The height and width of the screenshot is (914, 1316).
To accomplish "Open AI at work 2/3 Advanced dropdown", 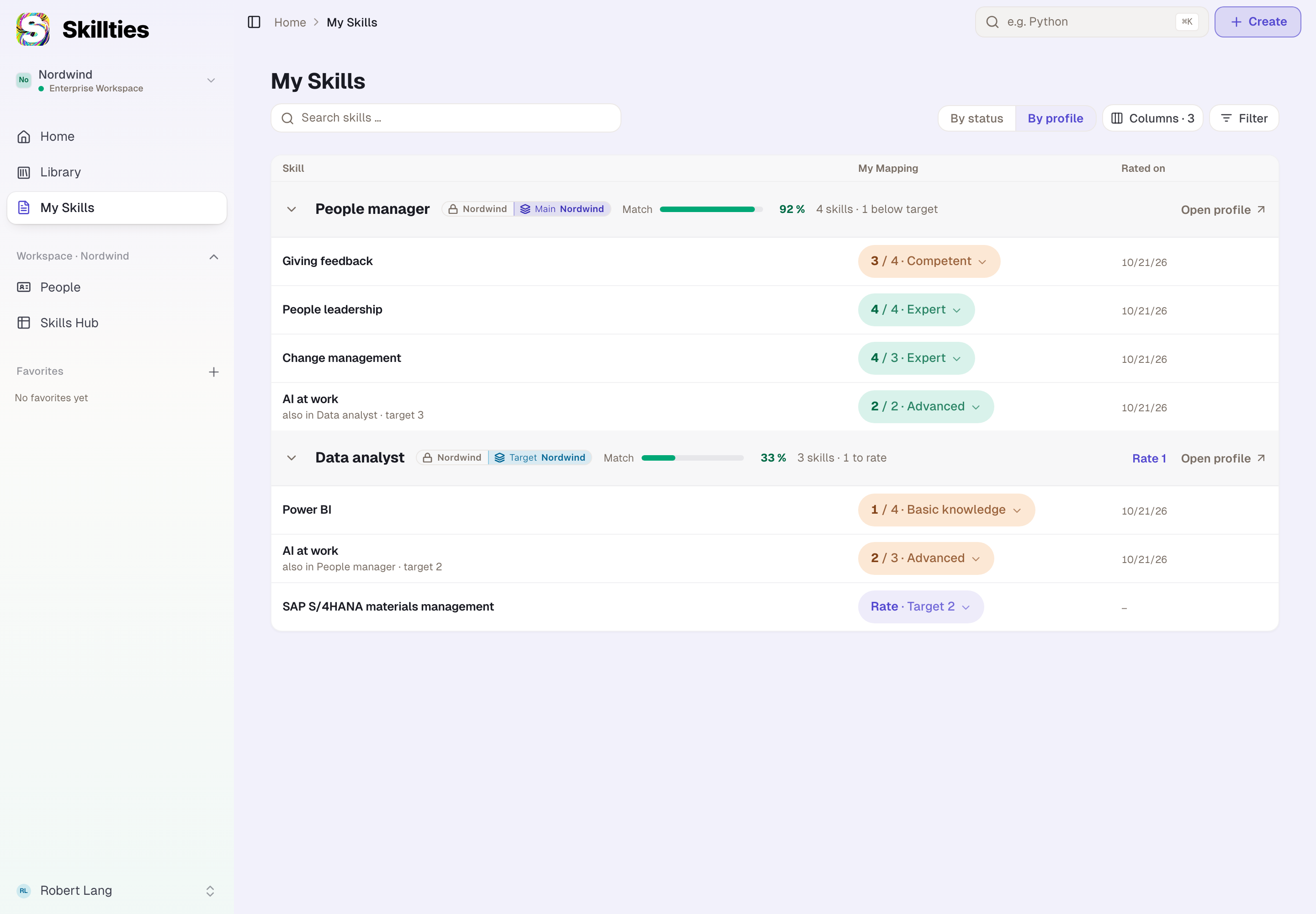I will pos(925,558).
